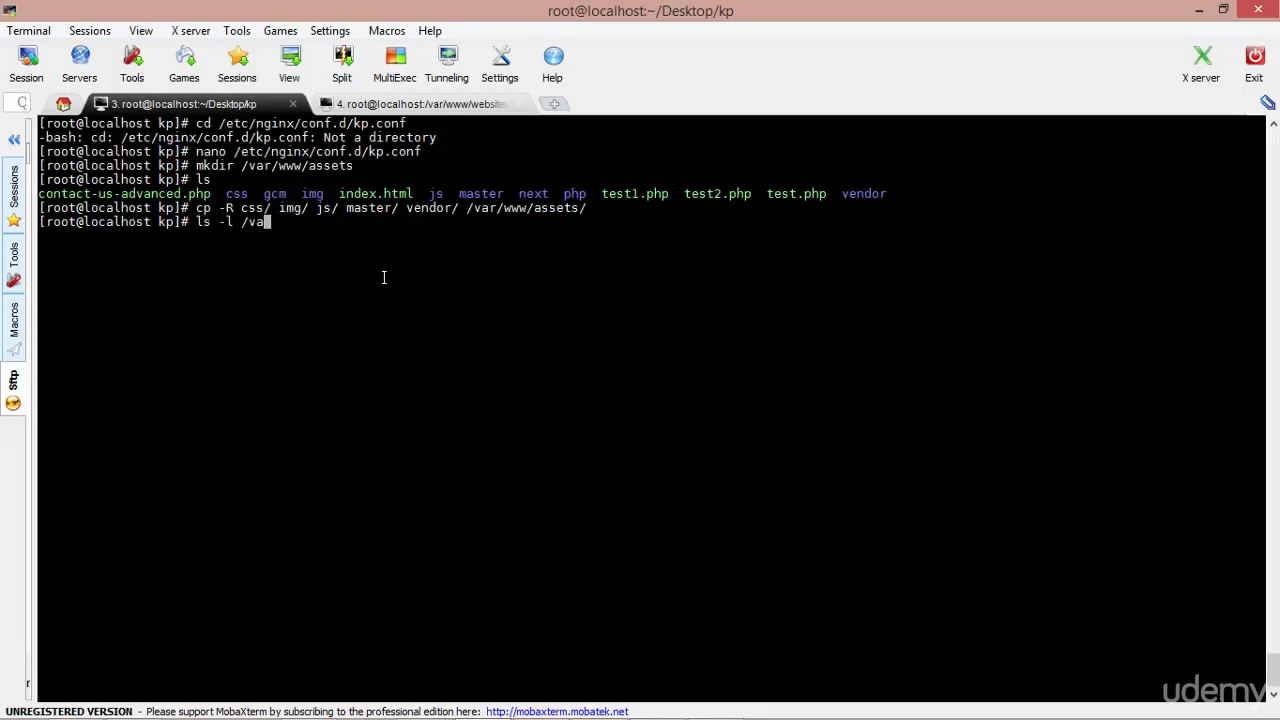Open a new terminal tab with plus button
The image size is (1280, 720).
tap(555, 104)
